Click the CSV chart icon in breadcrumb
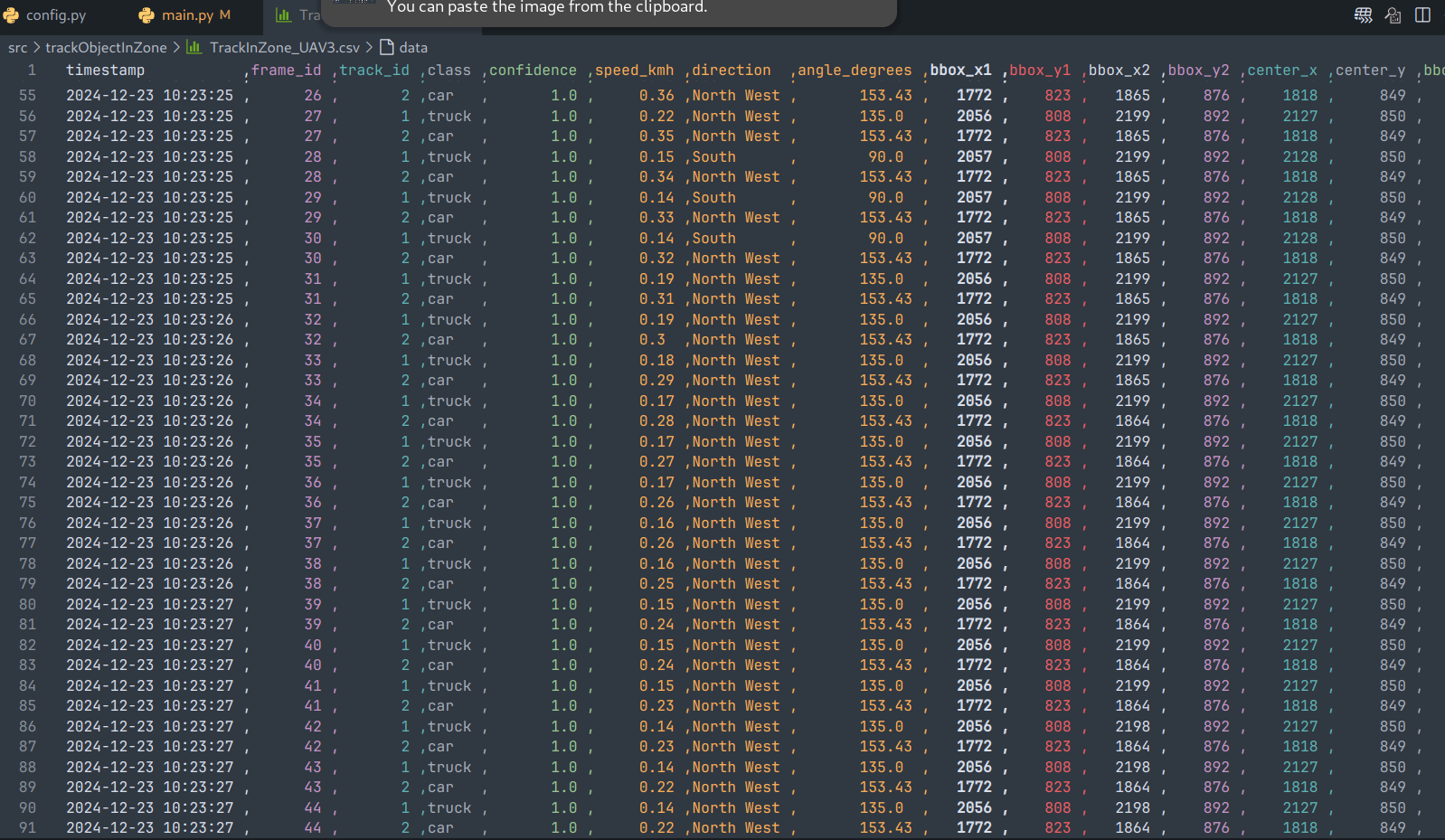The image size is (1445, 840). coord(194,47)
